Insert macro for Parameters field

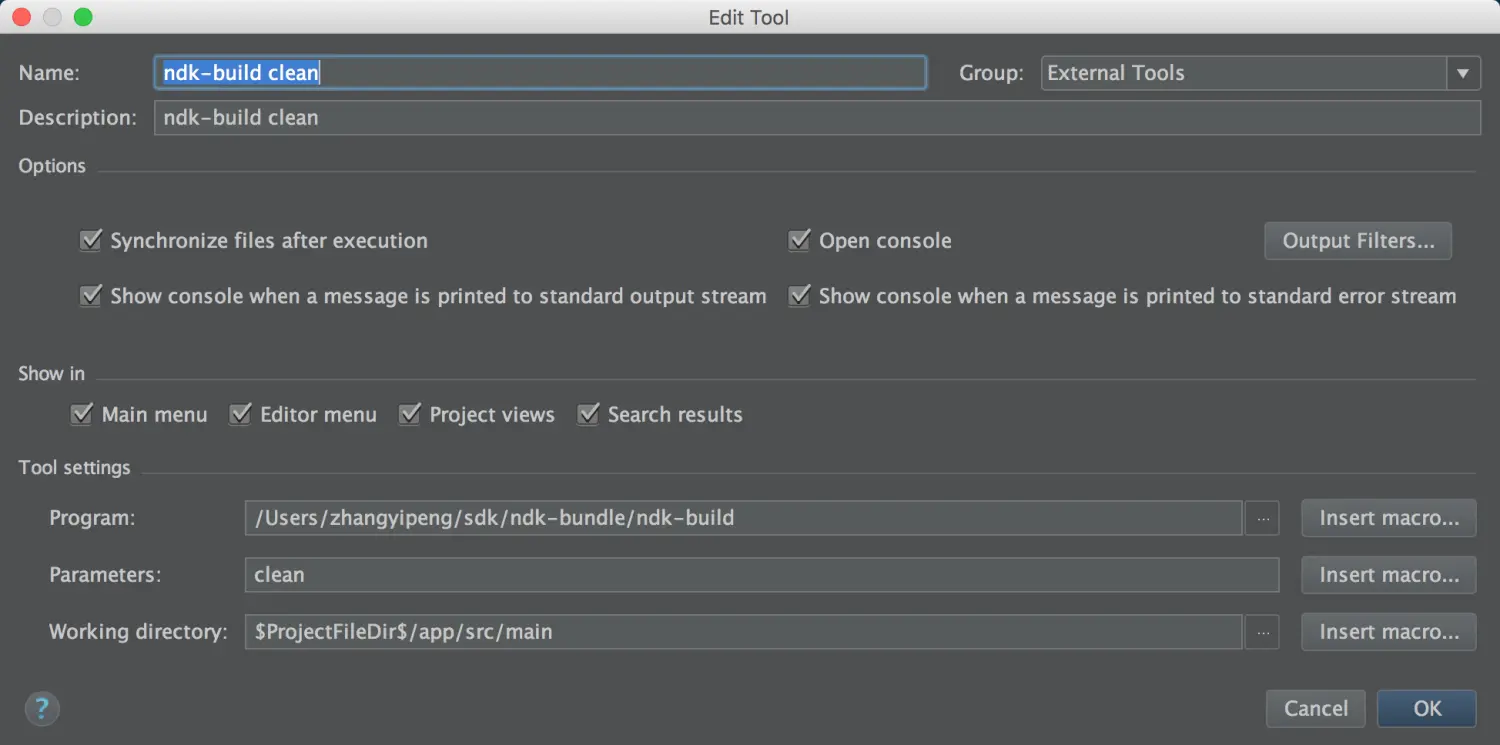tap(1389, 575)
